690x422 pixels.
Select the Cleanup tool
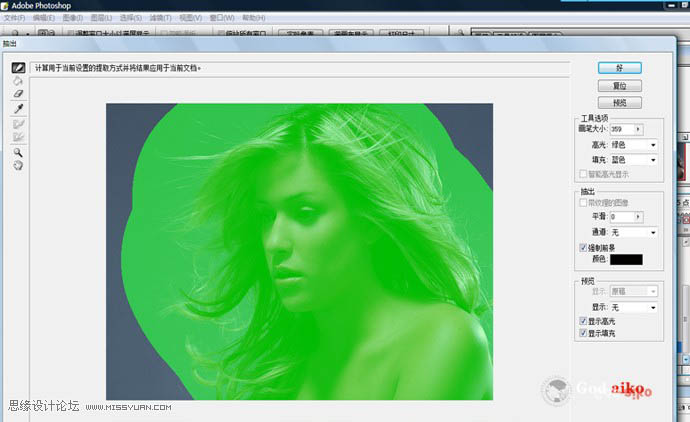[x=18, y=123]
